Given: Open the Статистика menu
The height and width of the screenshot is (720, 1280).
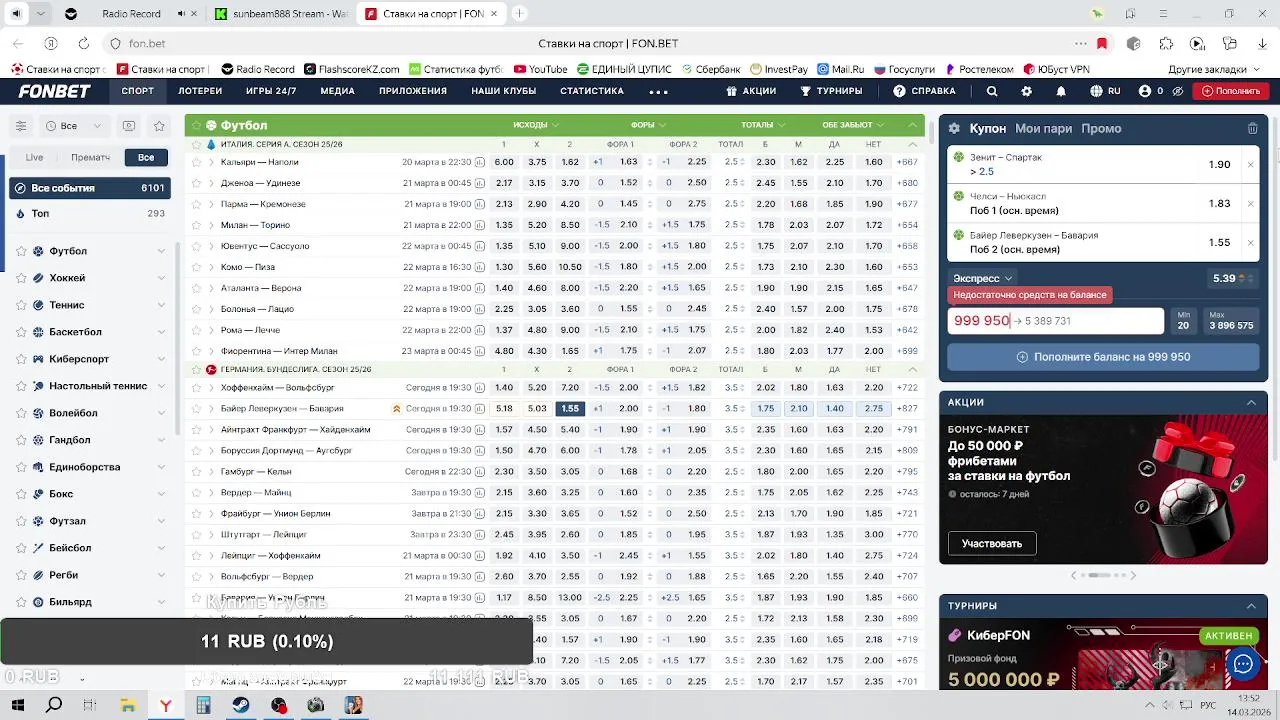Looking at the screenshot, I should point(592,91).
